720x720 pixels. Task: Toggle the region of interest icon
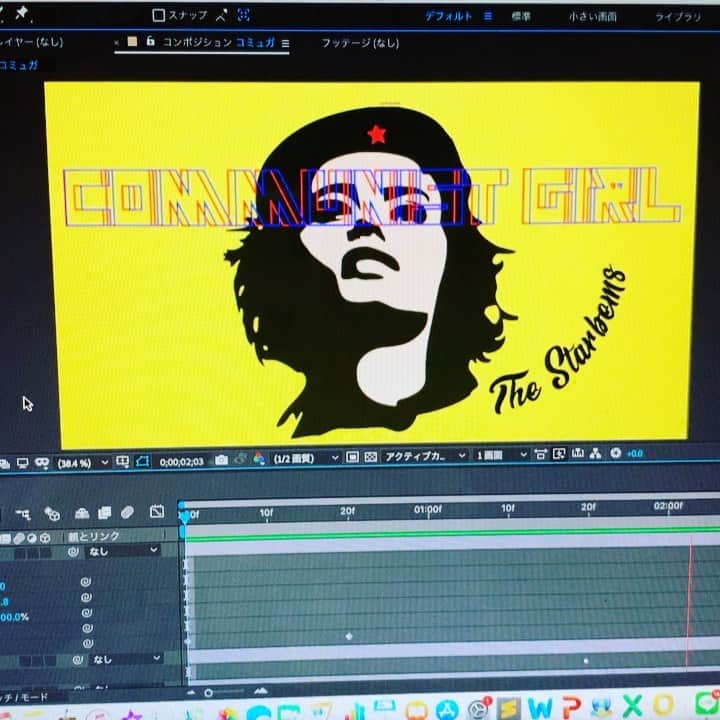tap(142, 461)
